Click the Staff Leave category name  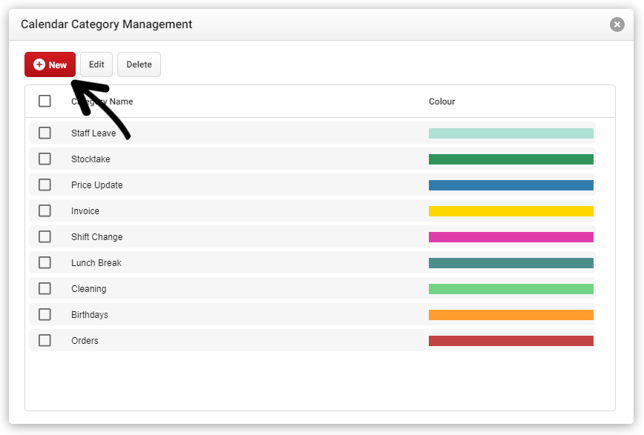point(94,133)
